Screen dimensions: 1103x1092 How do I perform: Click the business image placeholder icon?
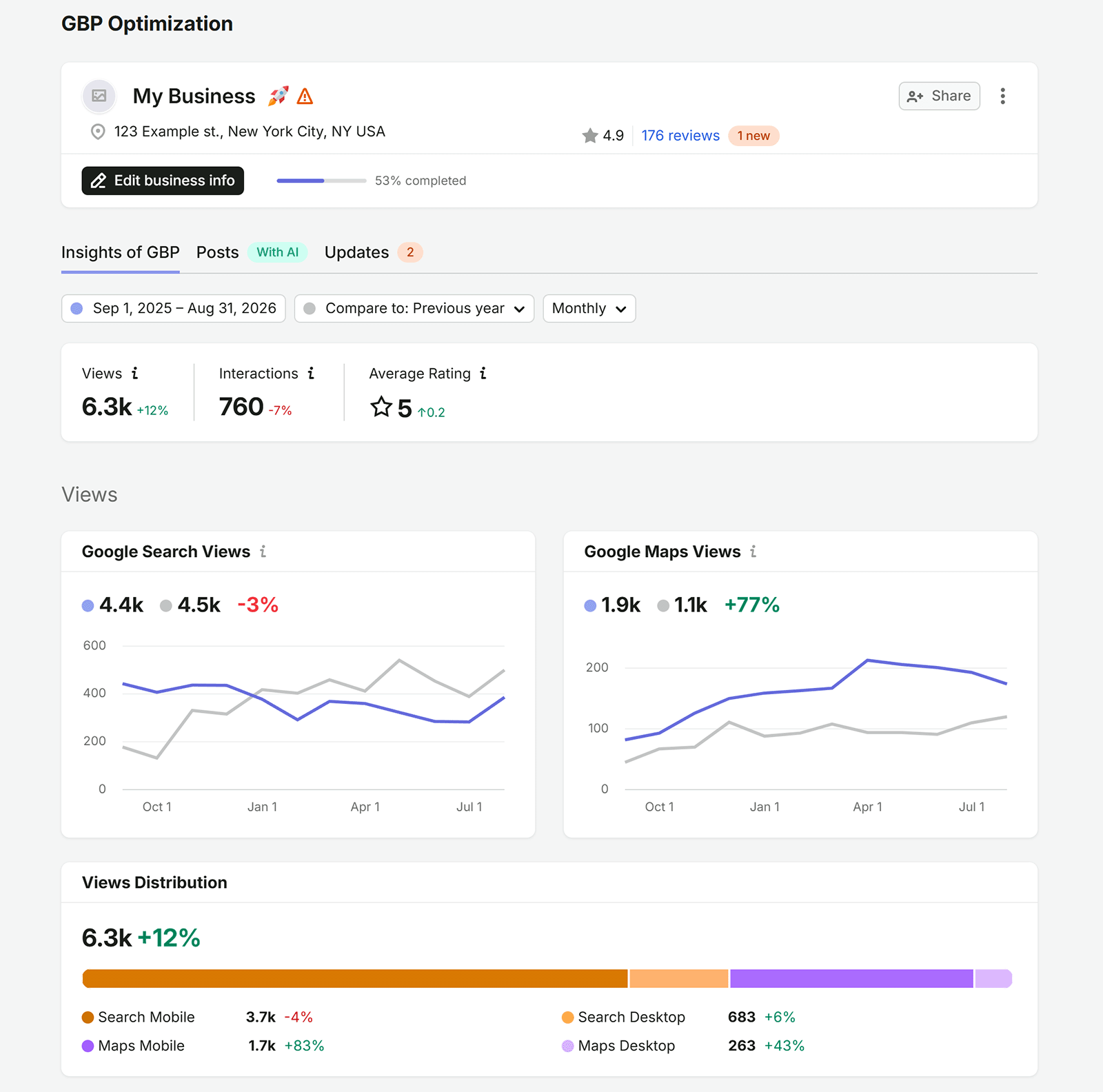coord(99,96)
